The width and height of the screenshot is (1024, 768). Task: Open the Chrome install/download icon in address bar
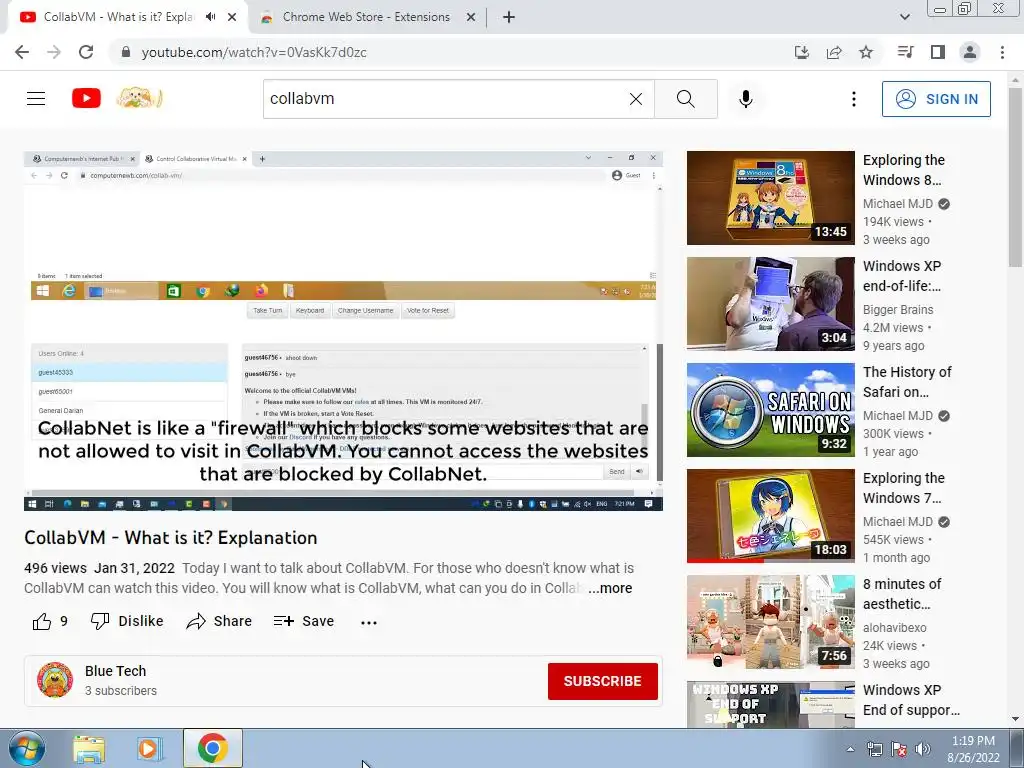tap(802, 52)
